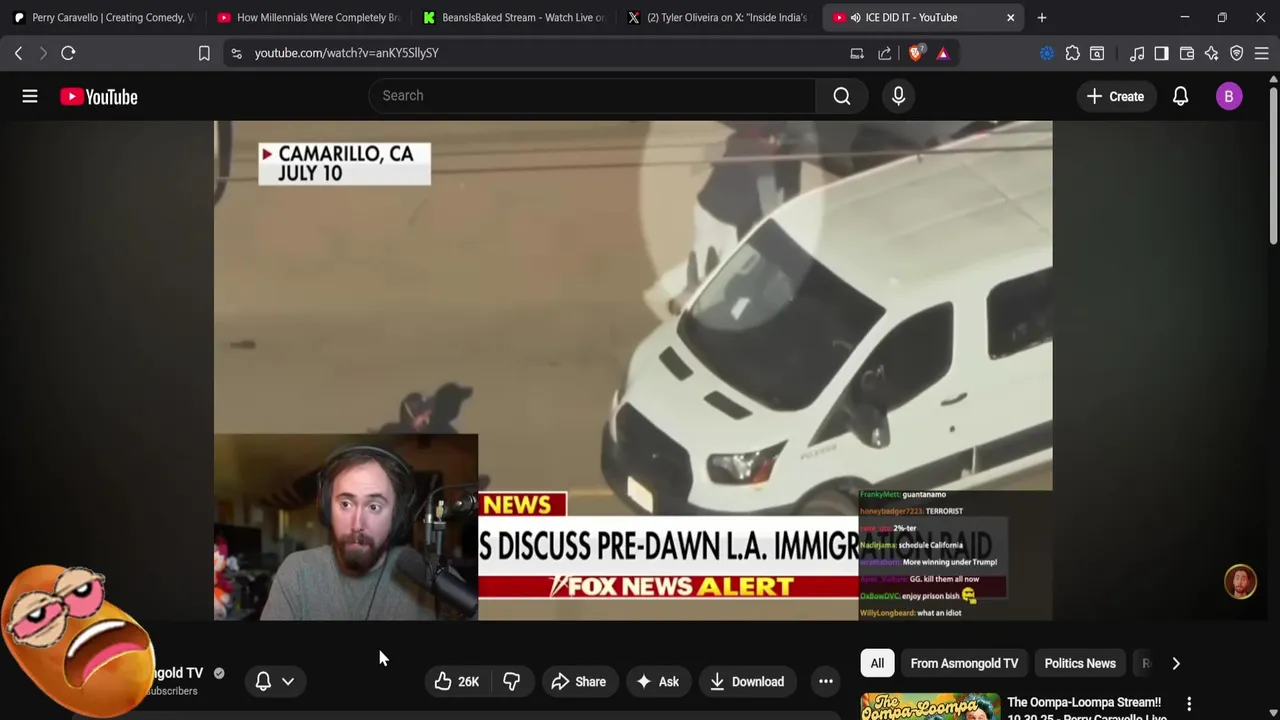Select From Asmongold TV filter chip
The width and height of the screenshot is (1280, 720).
coord(964,663)
